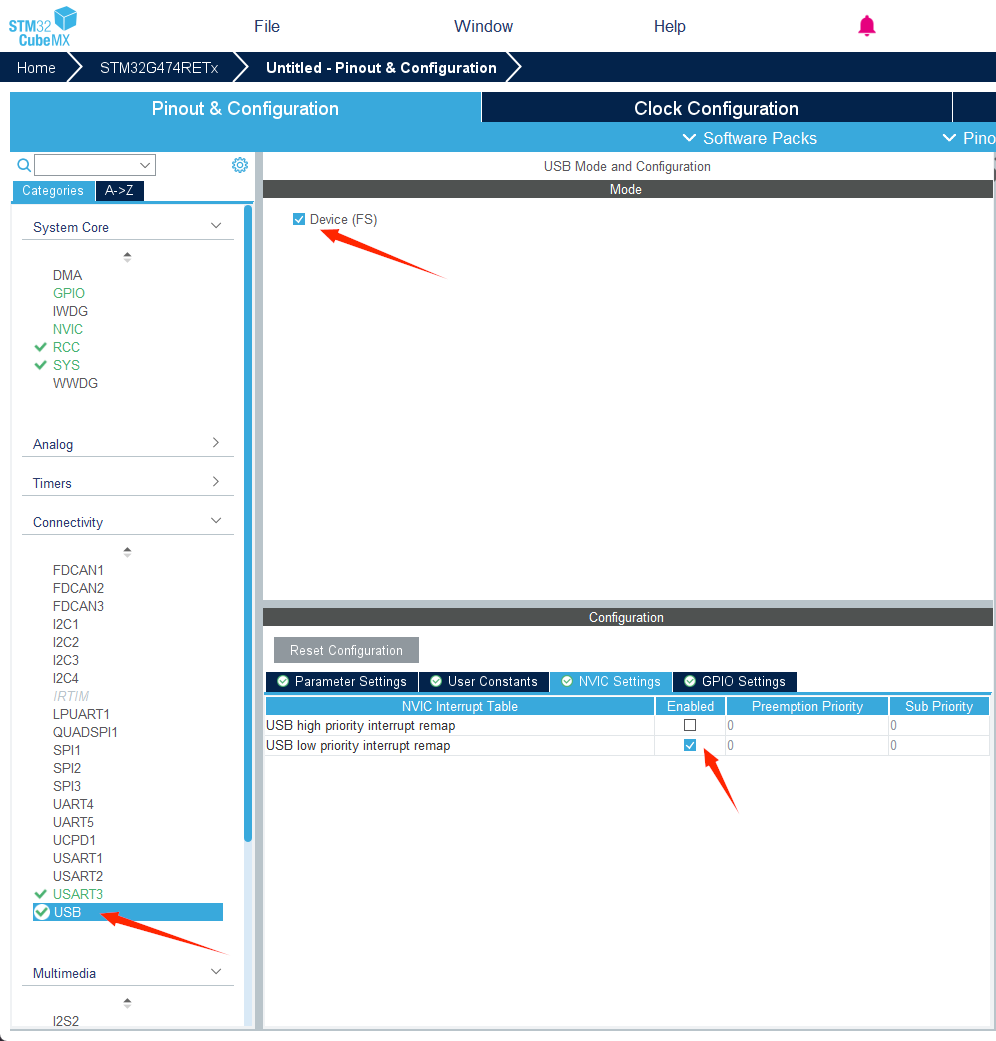This screenshot has height=1041, width=996.
Task: Switch to the A->Z tab
Action: point(120,191)
